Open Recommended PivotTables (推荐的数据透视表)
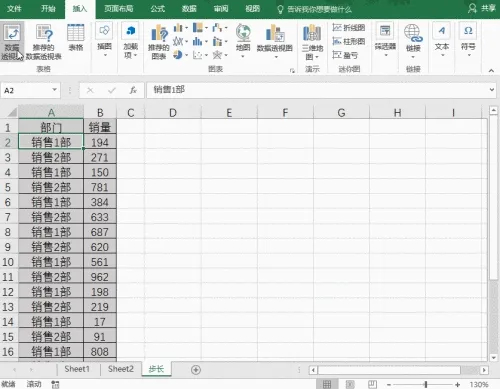Screen dimensions: 500x389 pyautogui.click(x=44, y=33)
